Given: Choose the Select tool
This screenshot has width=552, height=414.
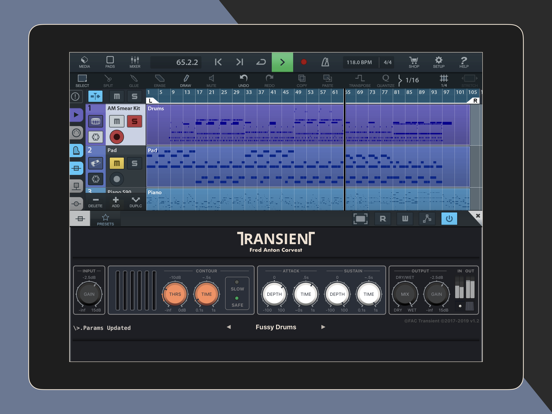Looking at the screenshot, I should pyautogui.click(x=82, y=81).
